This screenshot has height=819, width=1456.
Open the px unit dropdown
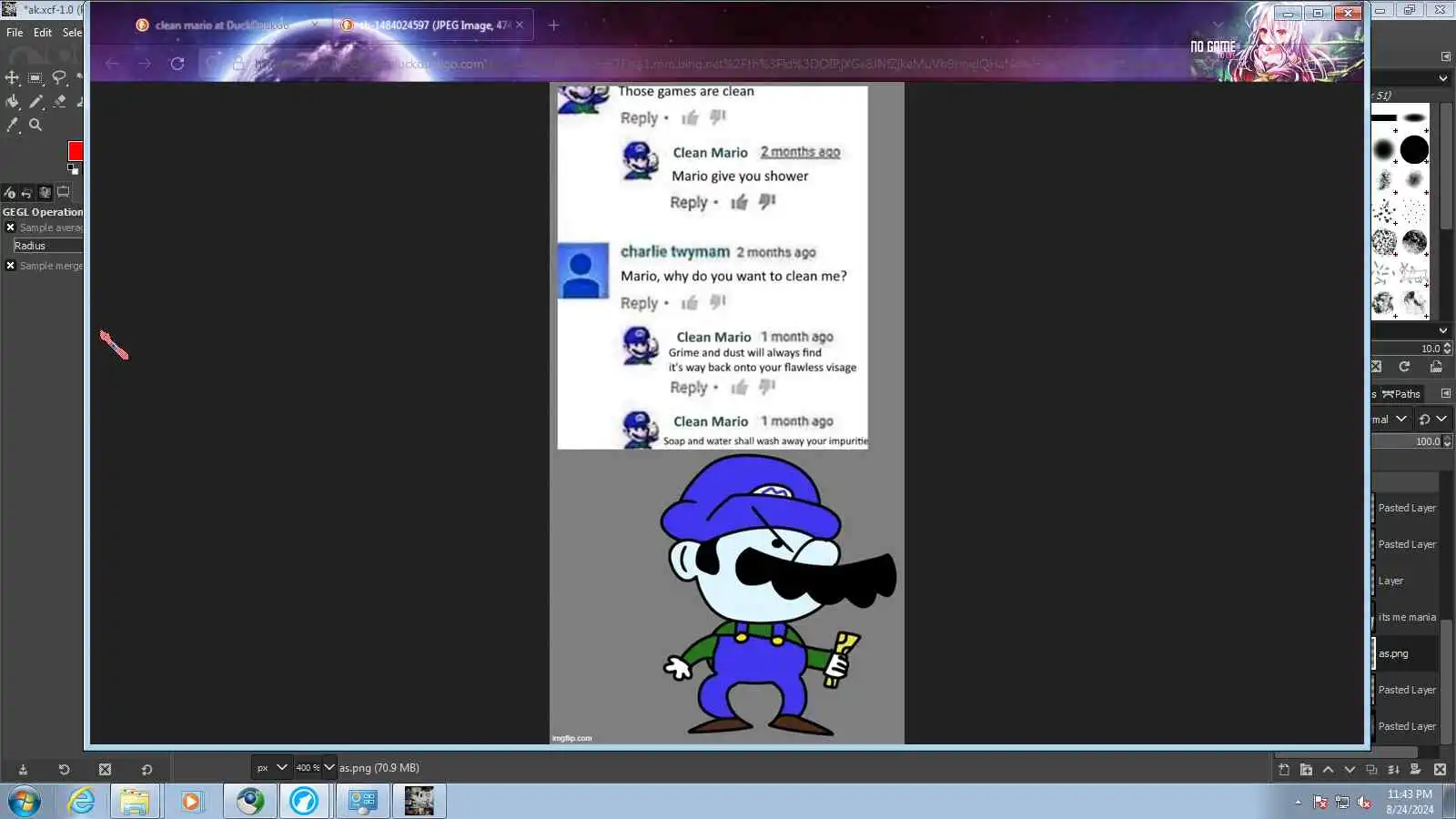pyautogui.click(x=271, y=768)
